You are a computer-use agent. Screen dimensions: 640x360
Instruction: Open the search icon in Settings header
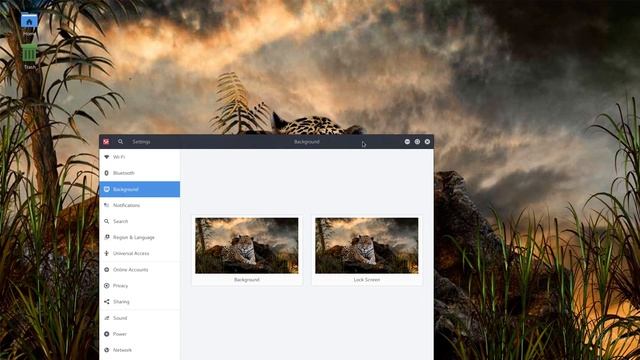(x=120, y=142)
